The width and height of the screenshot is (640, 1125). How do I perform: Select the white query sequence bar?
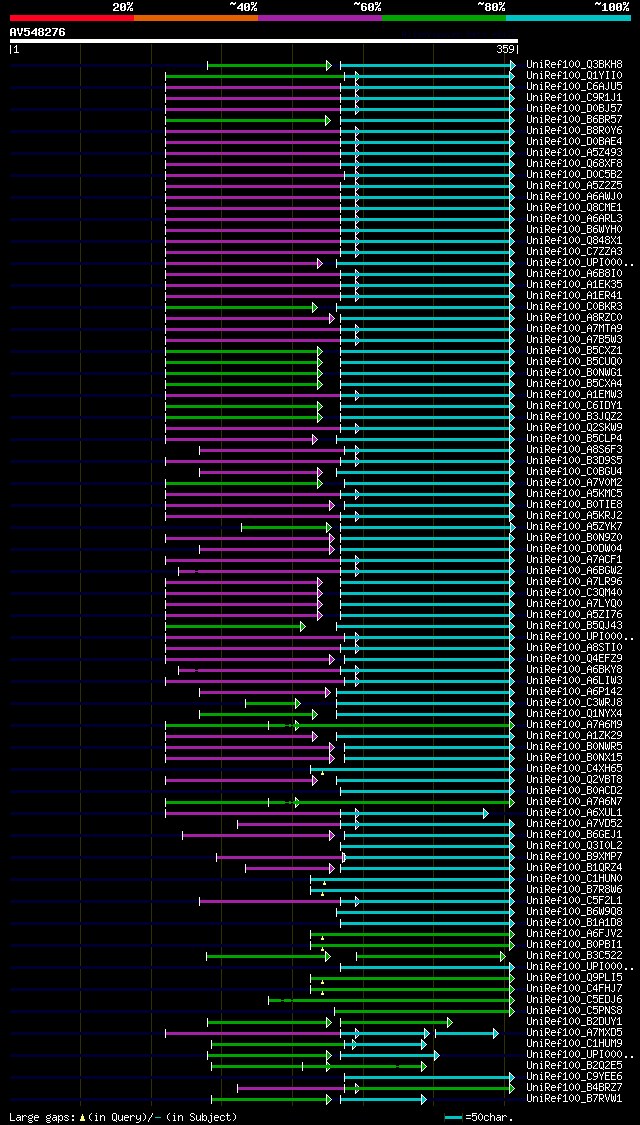coord(263,42)
